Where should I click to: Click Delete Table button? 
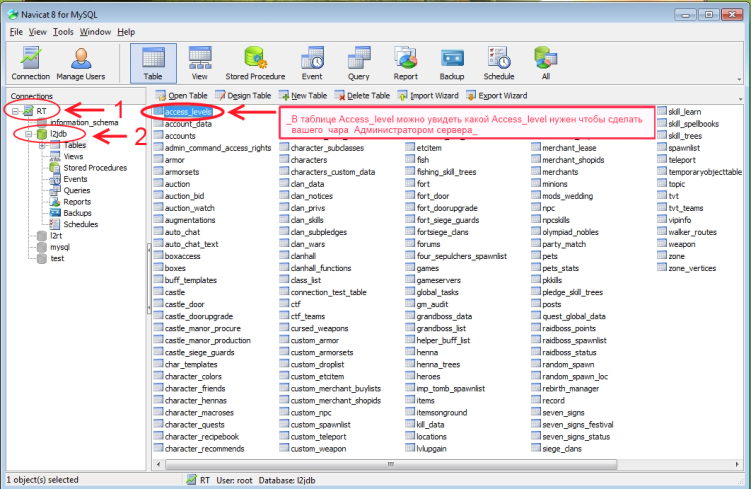tap(362, 96)
